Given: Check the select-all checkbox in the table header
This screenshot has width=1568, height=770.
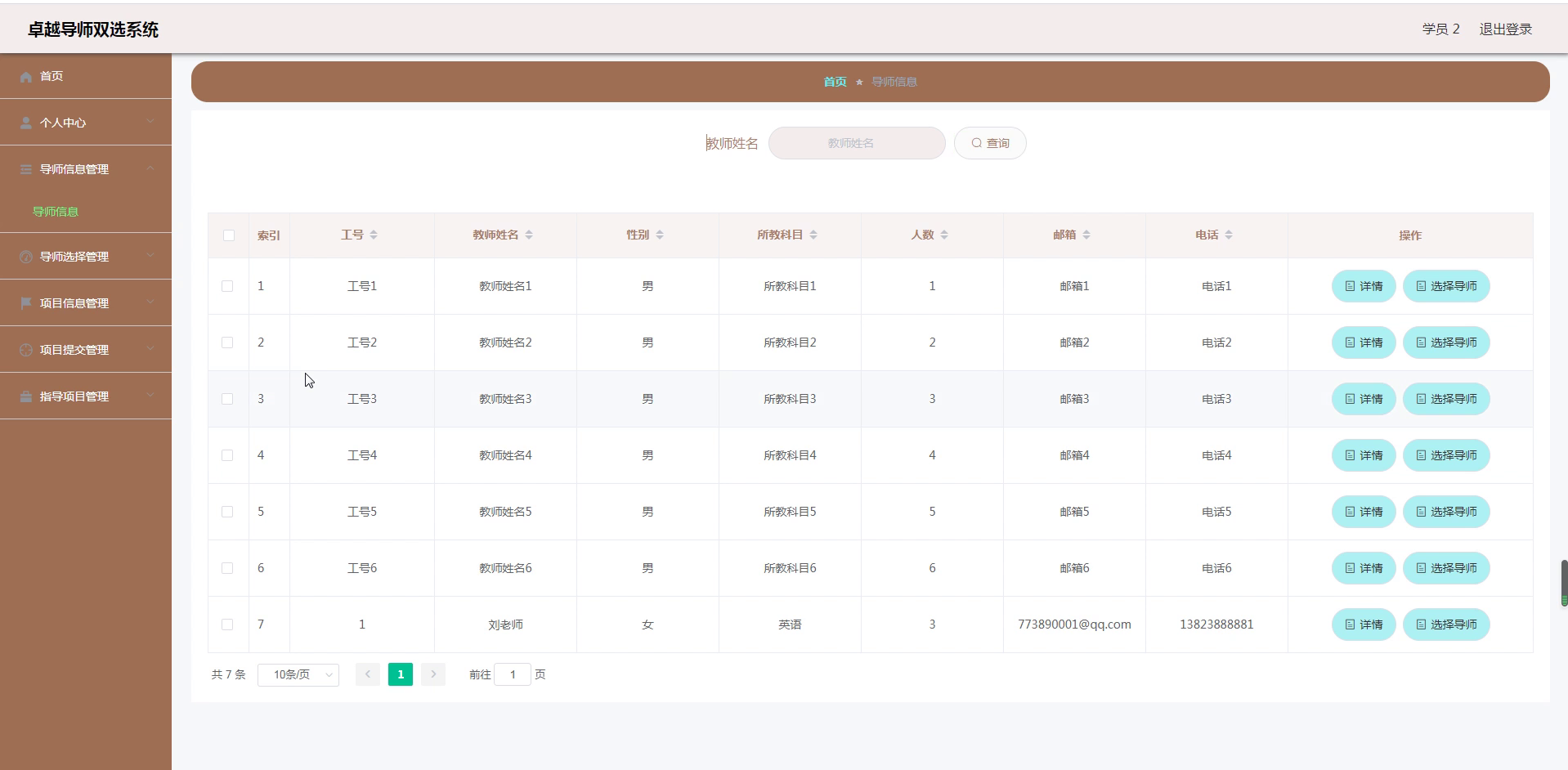Looking at the screenshot, I should click(x=229, y=235).
